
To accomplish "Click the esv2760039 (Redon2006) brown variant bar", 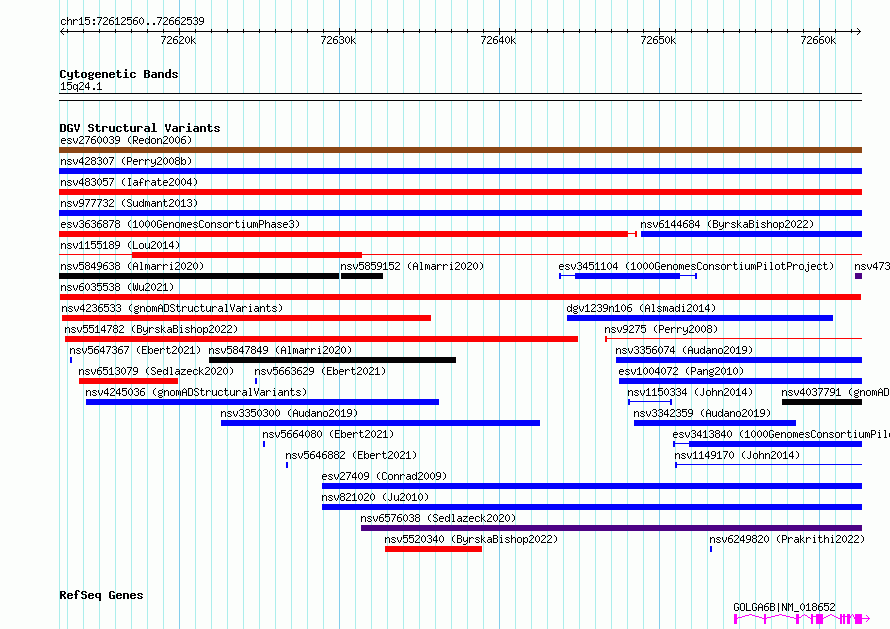I will point(460,150).
